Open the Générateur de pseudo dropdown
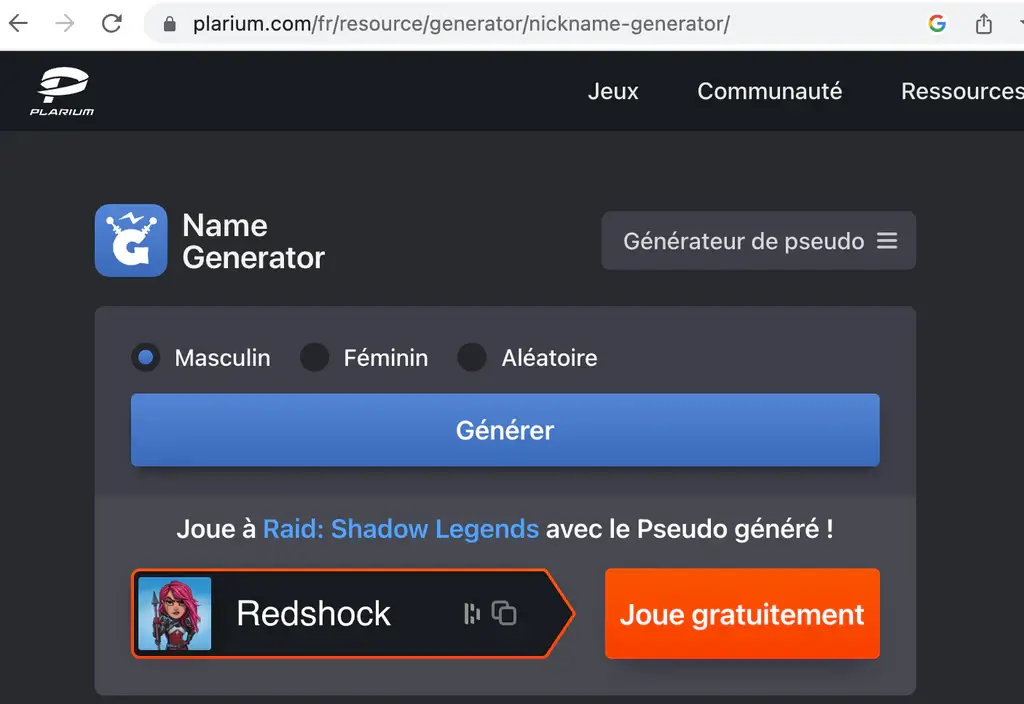Viewport: 1024px width, 704px height. (743, 241)
